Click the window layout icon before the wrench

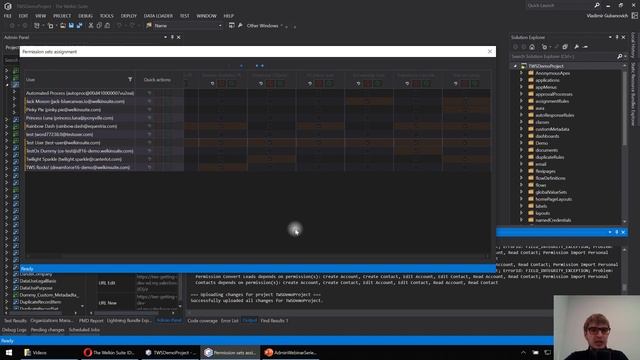[231, 25]
